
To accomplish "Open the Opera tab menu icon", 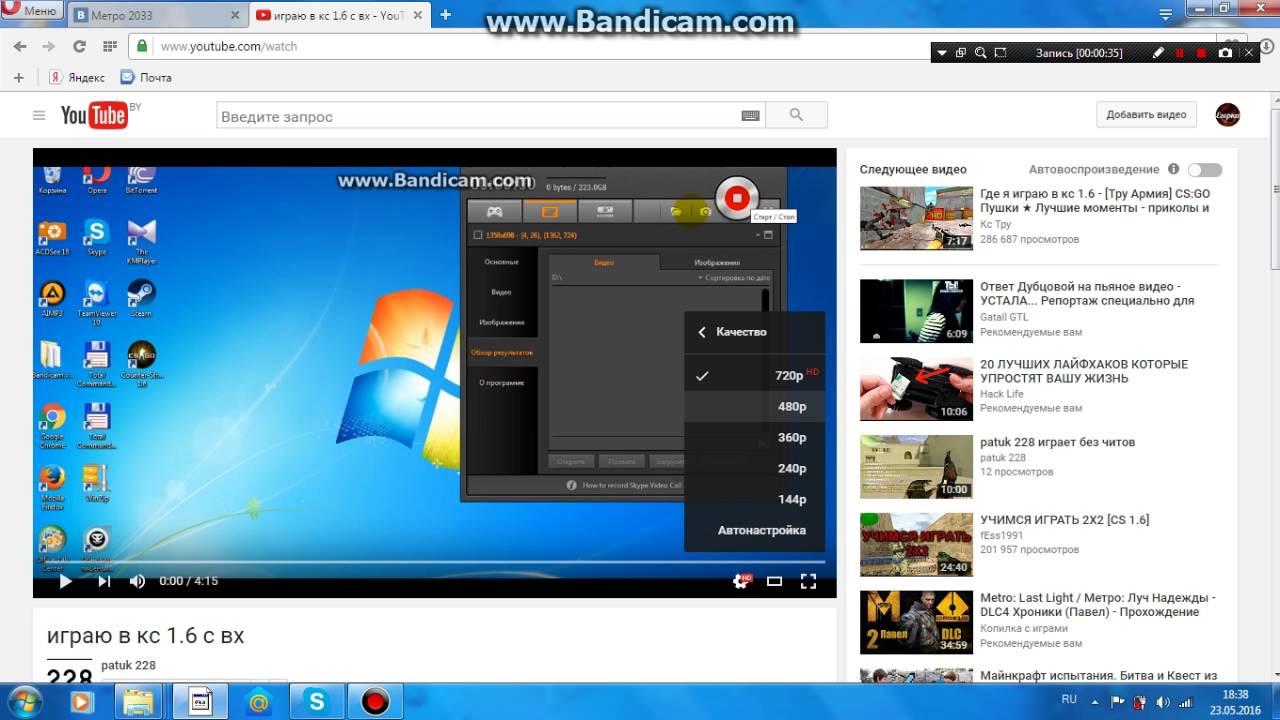I will click(x=1164, y=14).
